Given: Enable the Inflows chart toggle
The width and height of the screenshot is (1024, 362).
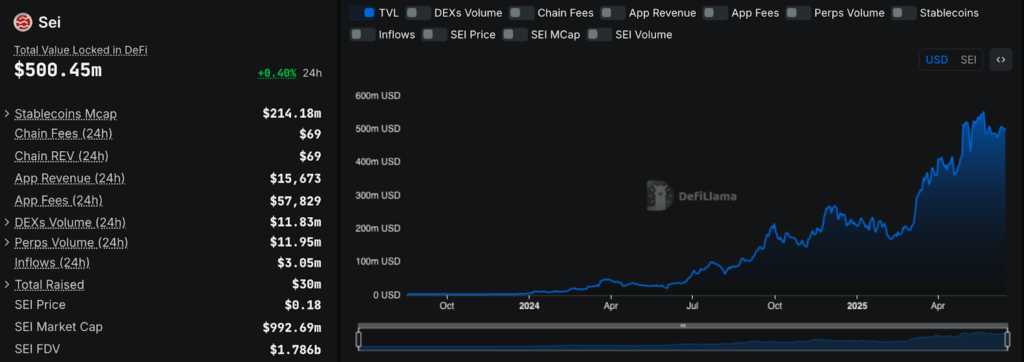Looking at the screenshot, I should (x=362, y=35).
